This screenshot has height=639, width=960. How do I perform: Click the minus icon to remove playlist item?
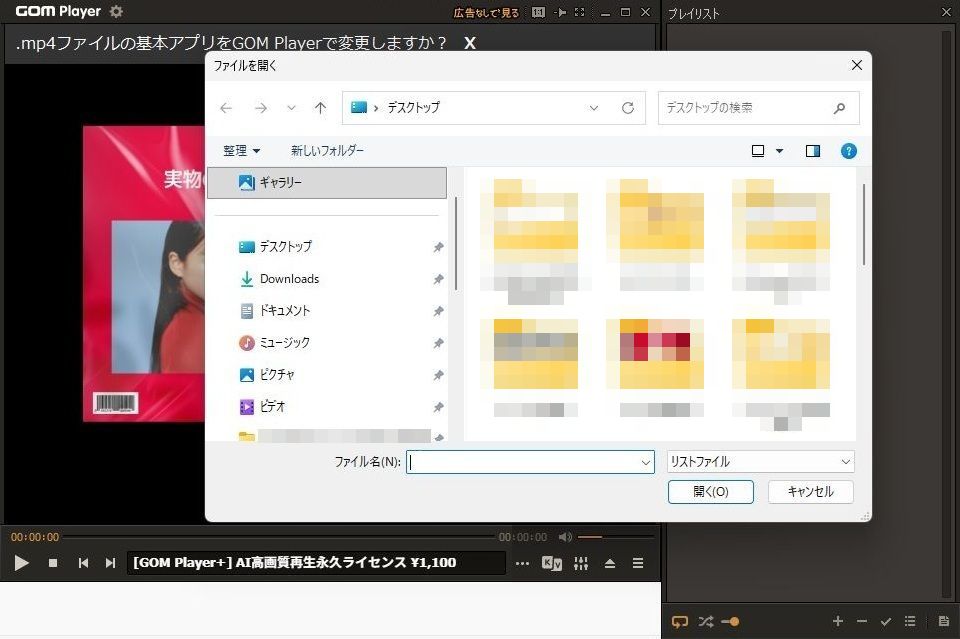(862, 621)
